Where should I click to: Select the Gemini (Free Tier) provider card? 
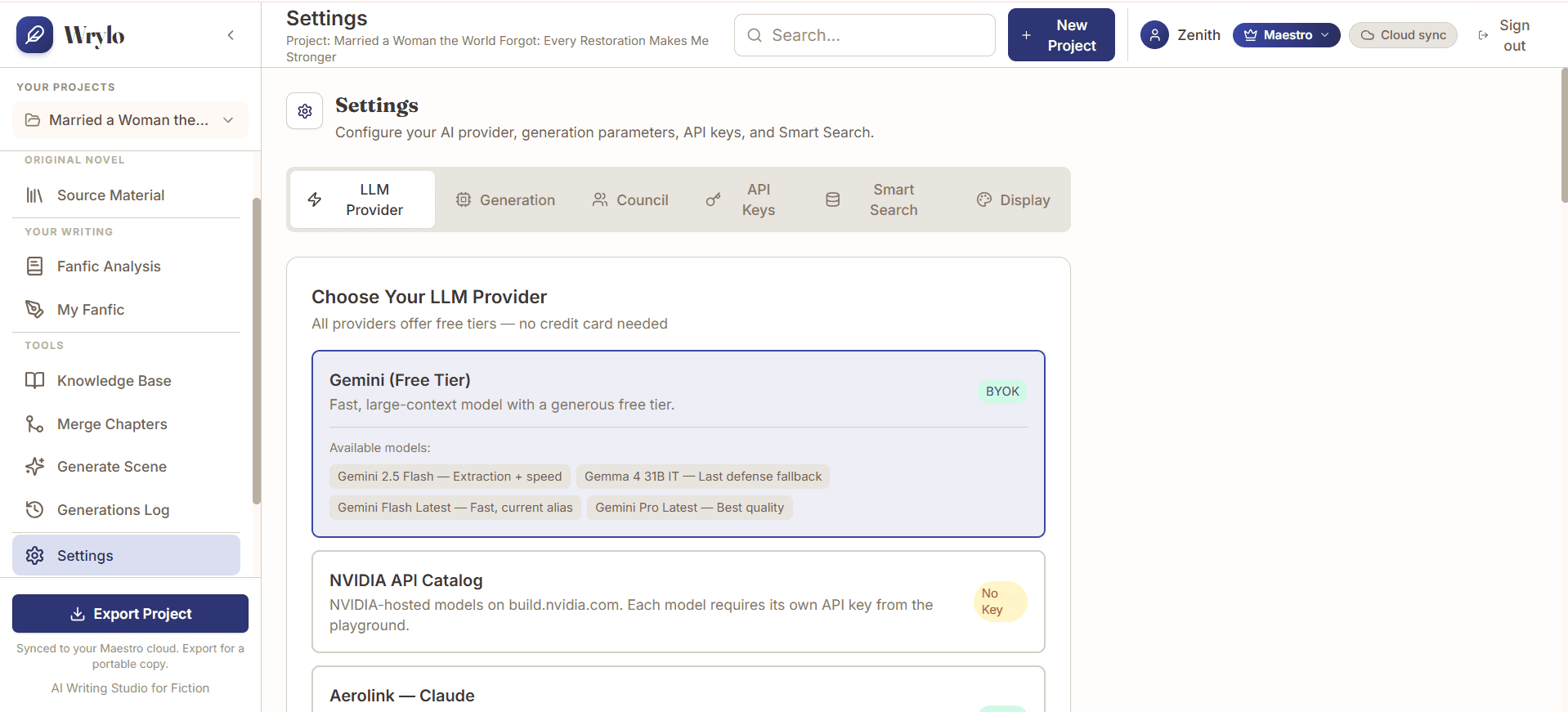[678, 444]
